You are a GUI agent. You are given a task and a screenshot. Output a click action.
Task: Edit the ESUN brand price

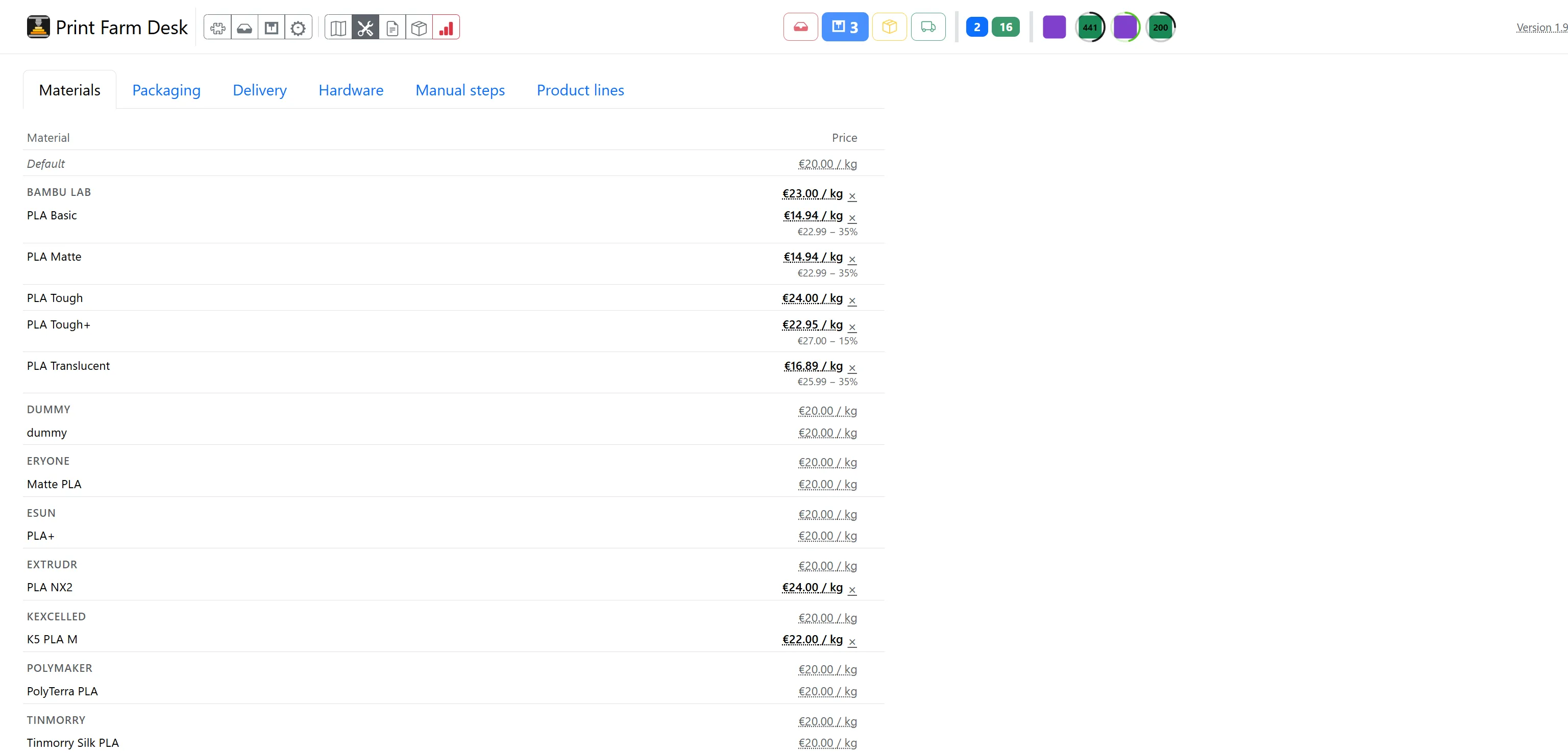827,514
